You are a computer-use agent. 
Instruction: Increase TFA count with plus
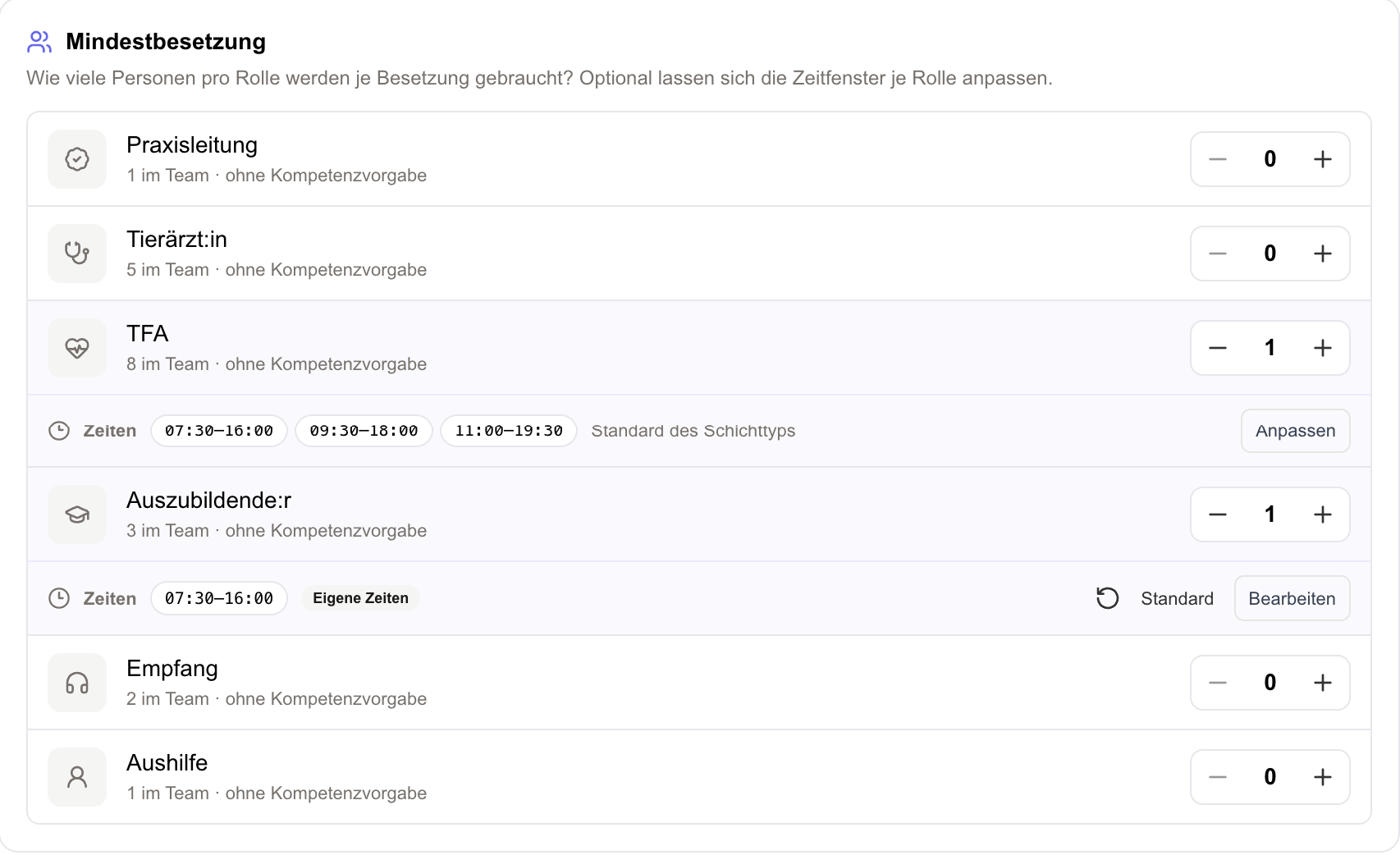(1322, 348)
